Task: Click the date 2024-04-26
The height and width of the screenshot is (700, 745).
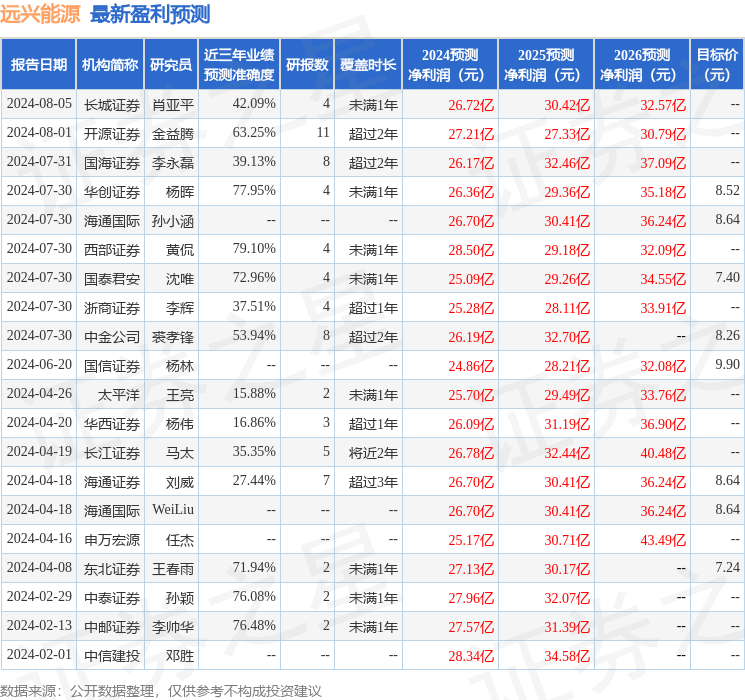Action: 39,393
